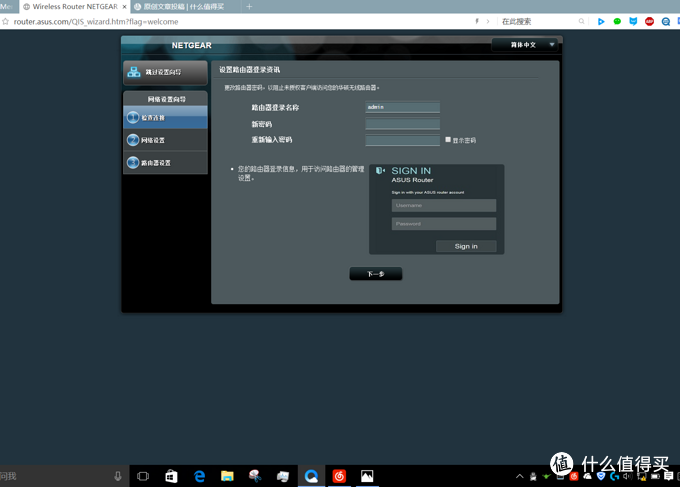Click the Next step button below the form
Screen dimensions: 680x487
pos(376,274)
